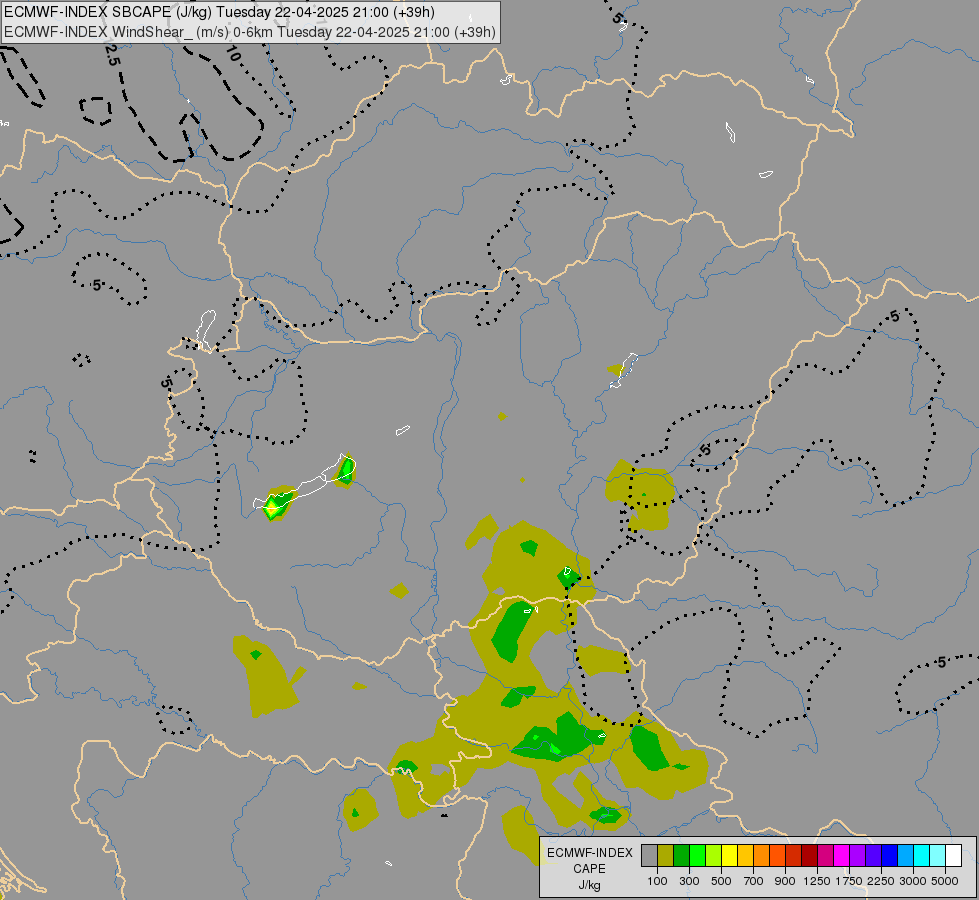Click the purple swatch right of 1750
This screenshot has width=979, height=900.
pyautogui.click(x=857, y=856)
